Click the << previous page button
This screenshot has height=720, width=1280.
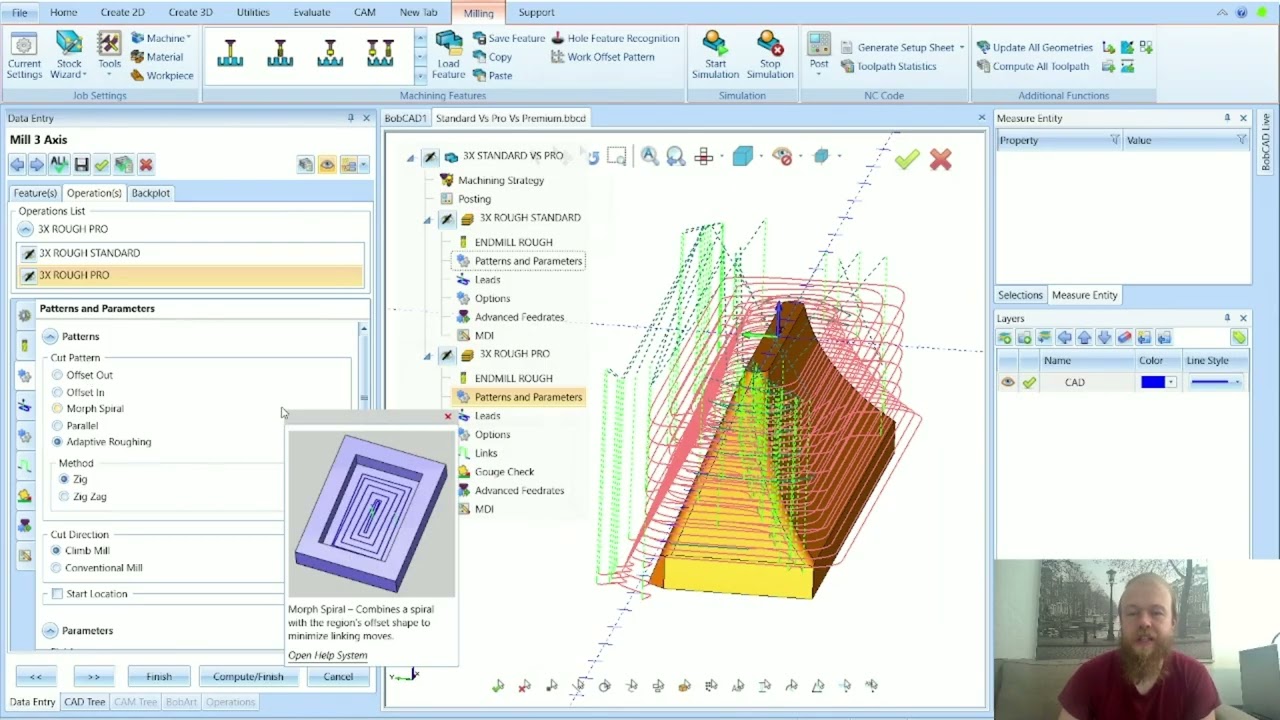pos(36,677)
